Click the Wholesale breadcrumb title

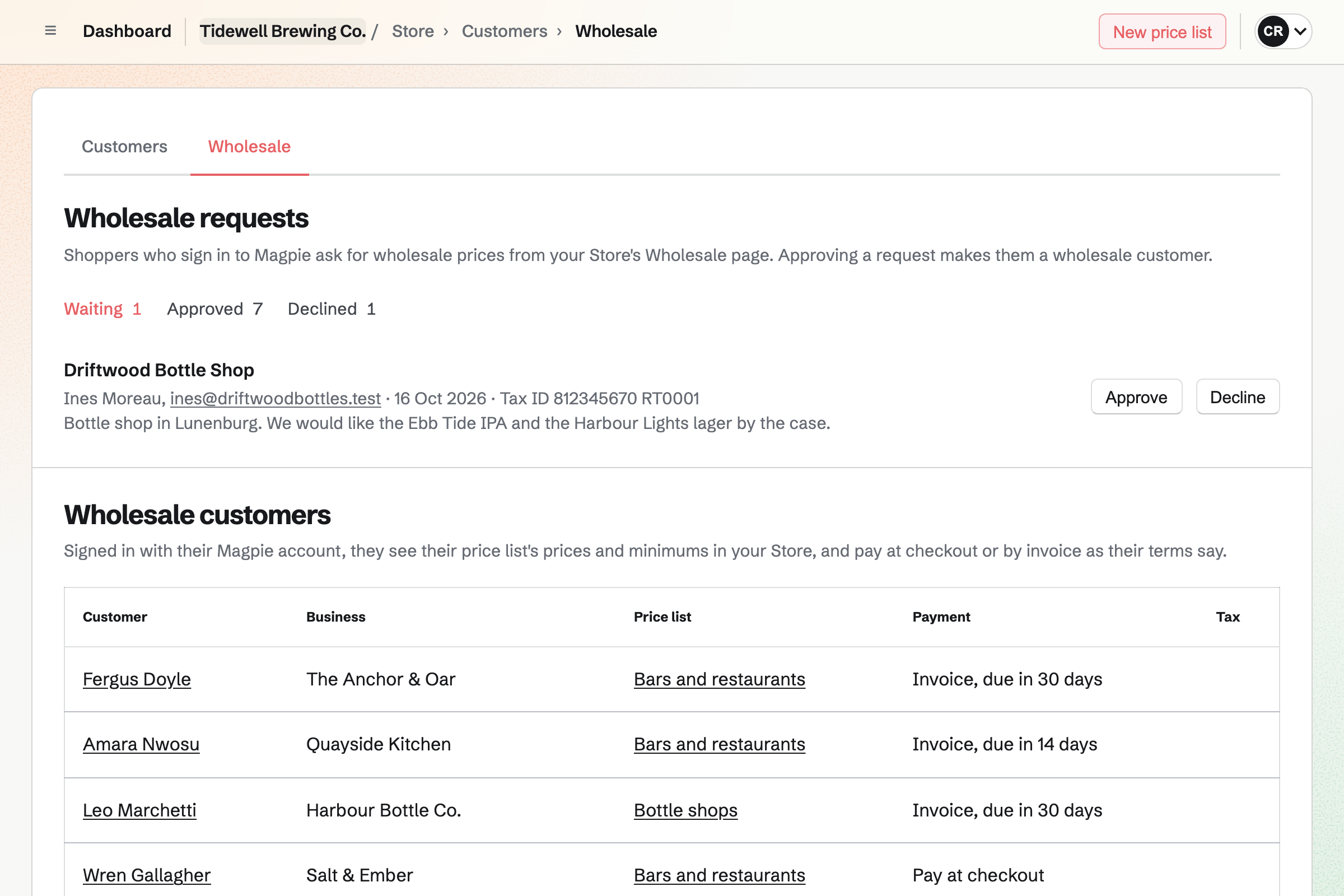[x=616, y=31]
